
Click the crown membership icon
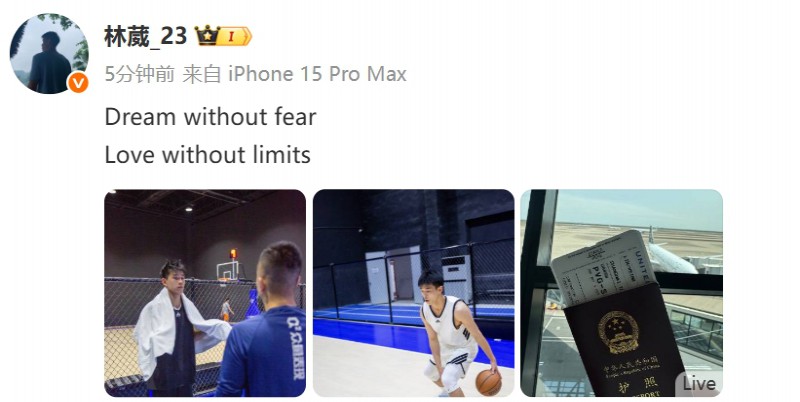[x=208, y=36]
